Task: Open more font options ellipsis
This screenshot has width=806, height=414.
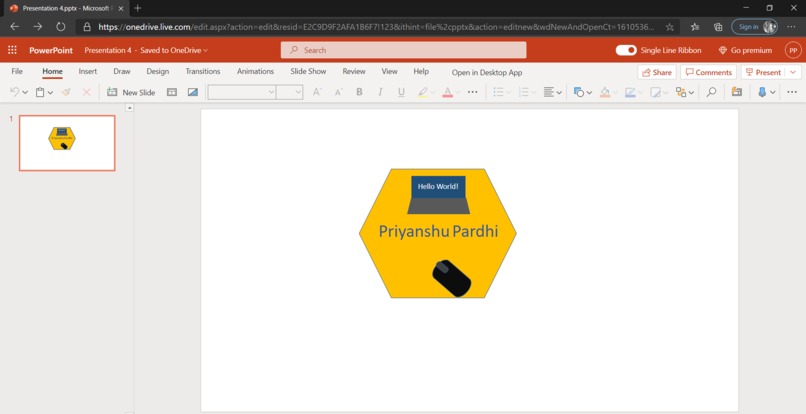Action: 472,92
